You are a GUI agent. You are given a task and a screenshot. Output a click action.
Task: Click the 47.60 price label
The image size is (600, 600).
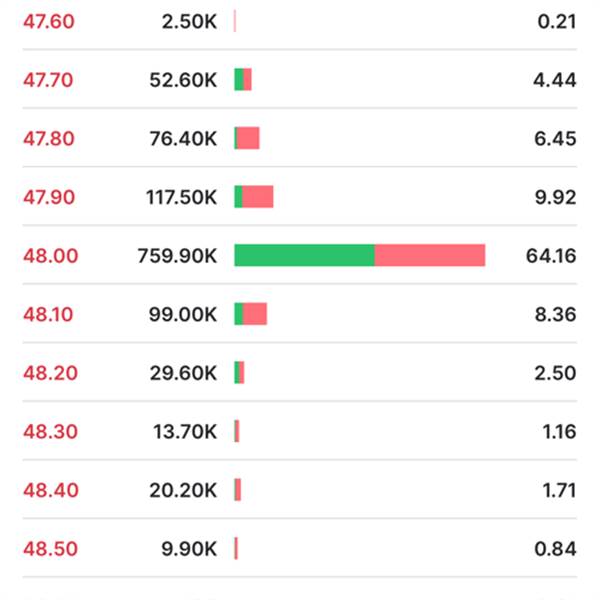[48, 21]
